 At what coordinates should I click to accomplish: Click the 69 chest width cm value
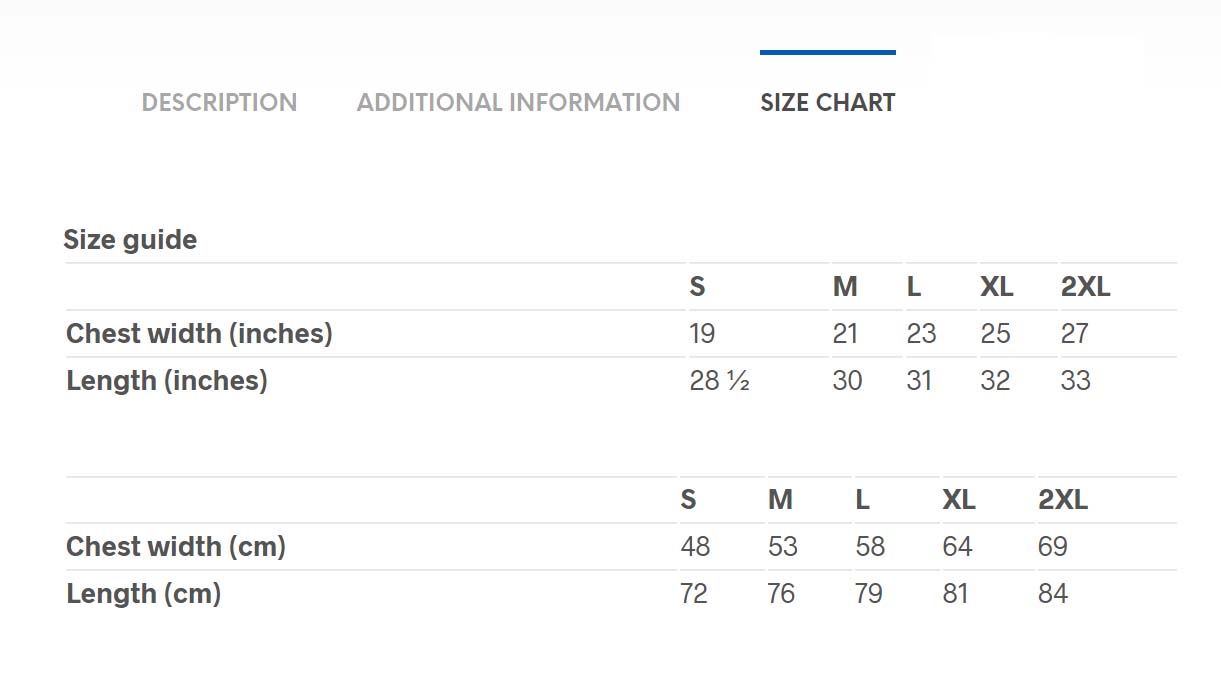[x=1052, y=546]
